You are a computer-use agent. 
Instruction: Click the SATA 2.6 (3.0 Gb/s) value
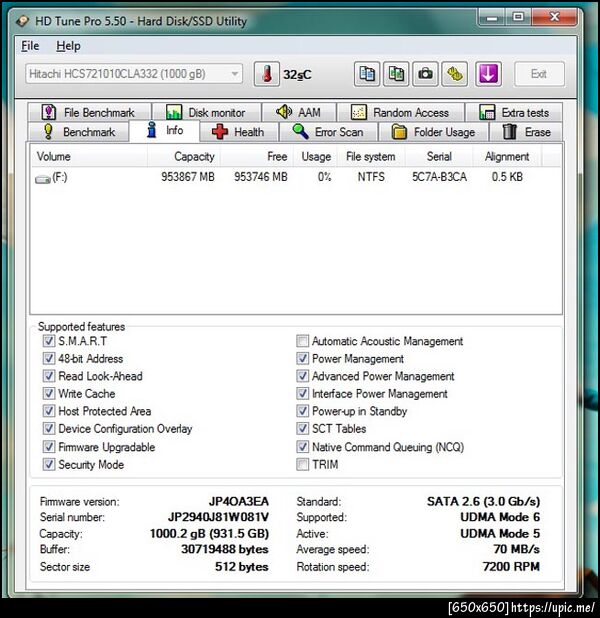click(483, 501)
